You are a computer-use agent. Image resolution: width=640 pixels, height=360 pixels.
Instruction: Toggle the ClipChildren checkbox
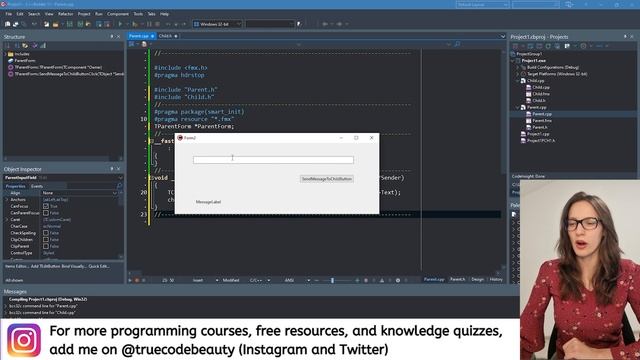pyautogui.click(x=46, y=240)
